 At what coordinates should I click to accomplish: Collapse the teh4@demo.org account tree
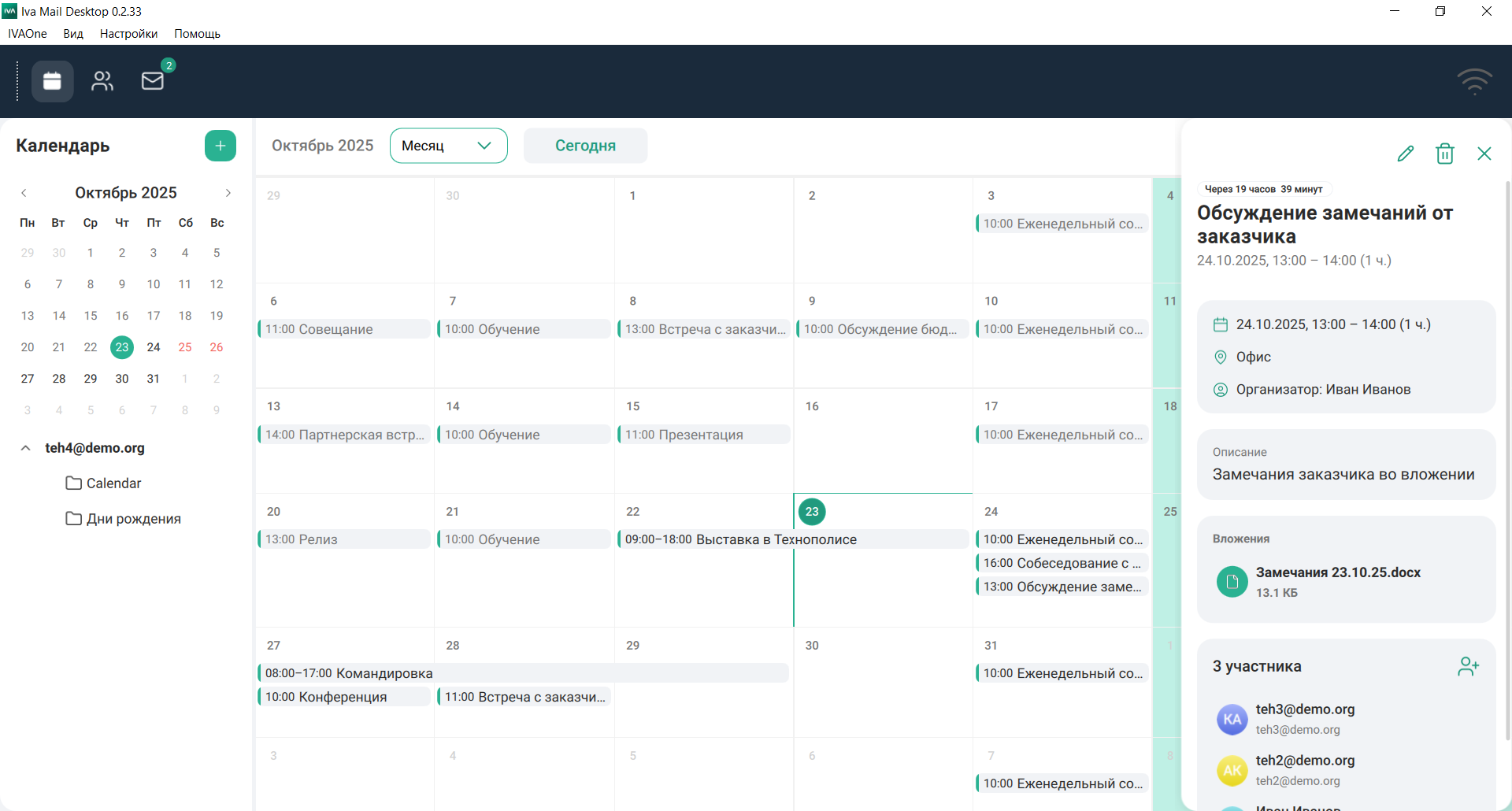[x=26, y=448]
